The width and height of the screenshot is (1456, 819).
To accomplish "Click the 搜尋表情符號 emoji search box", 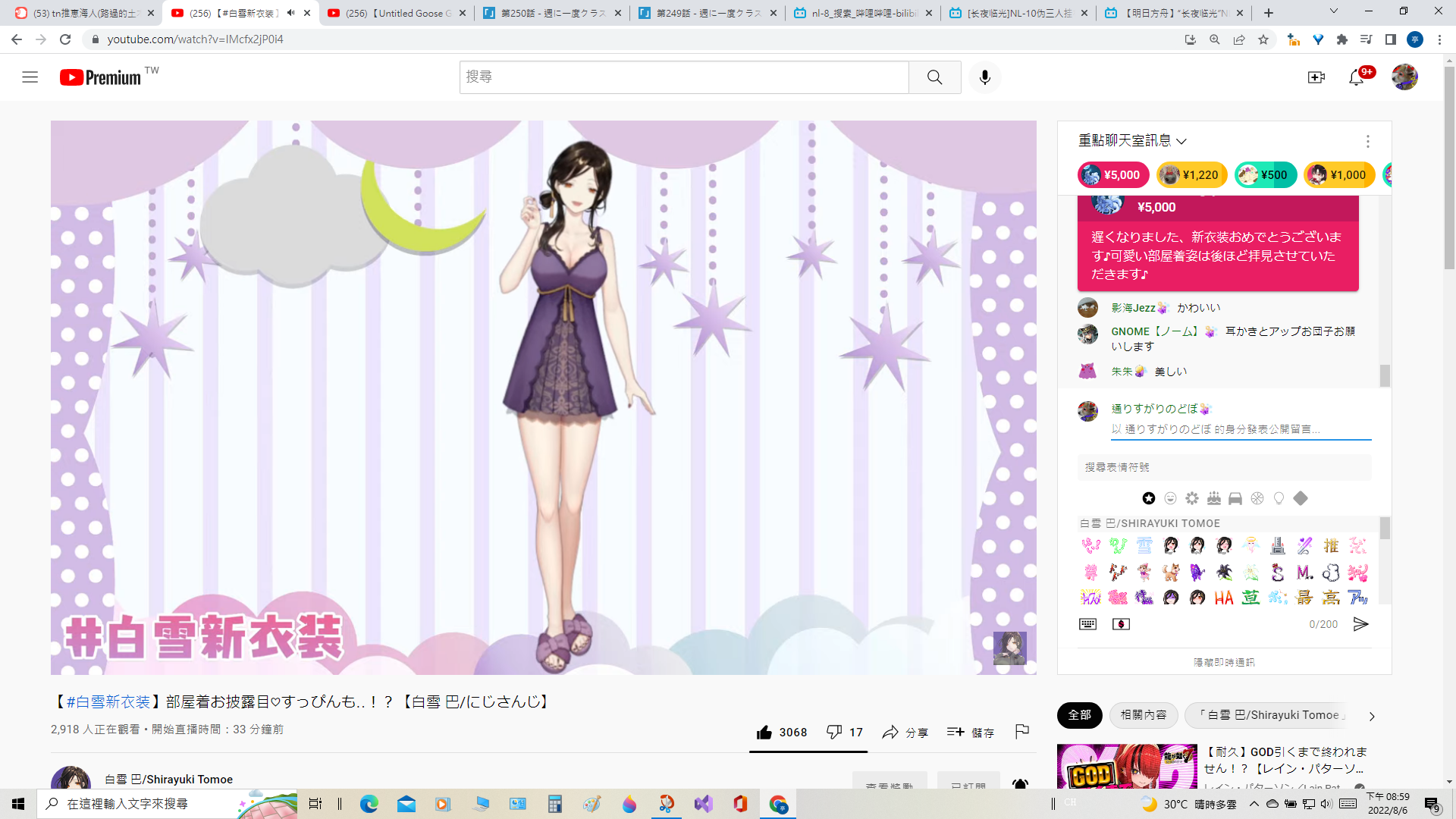I will pyautogui.click(x=1224, y=468).
